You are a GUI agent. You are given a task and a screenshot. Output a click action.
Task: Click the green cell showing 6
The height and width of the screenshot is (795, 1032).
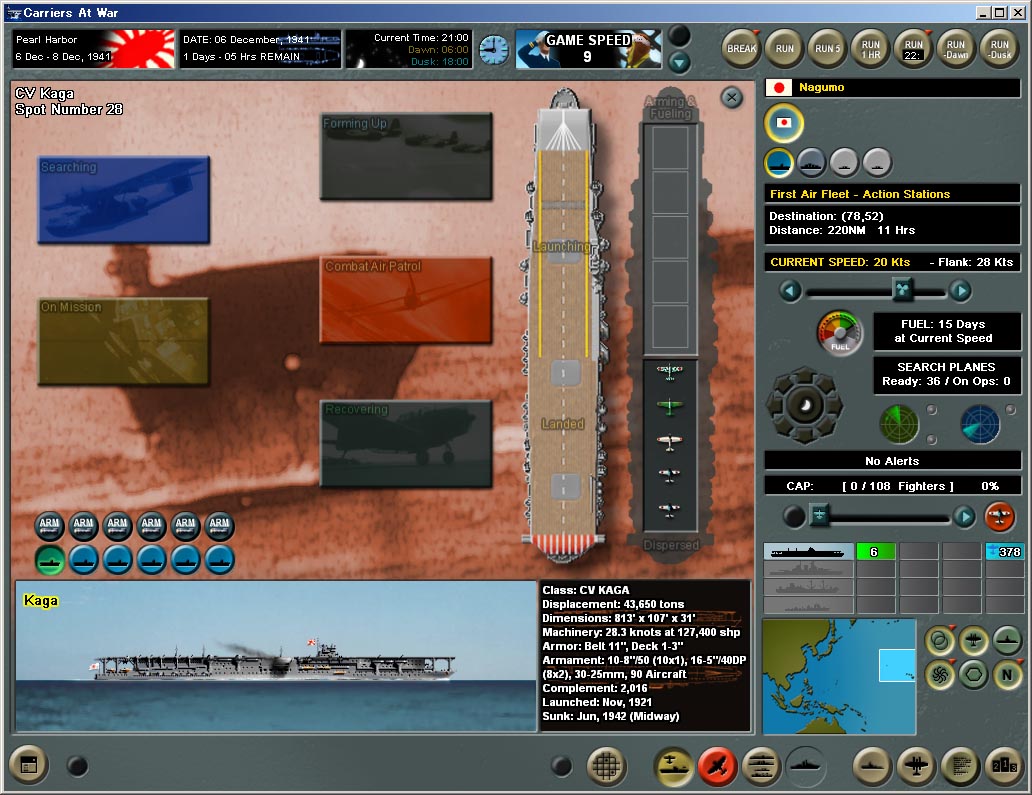[x=875, y=551]
